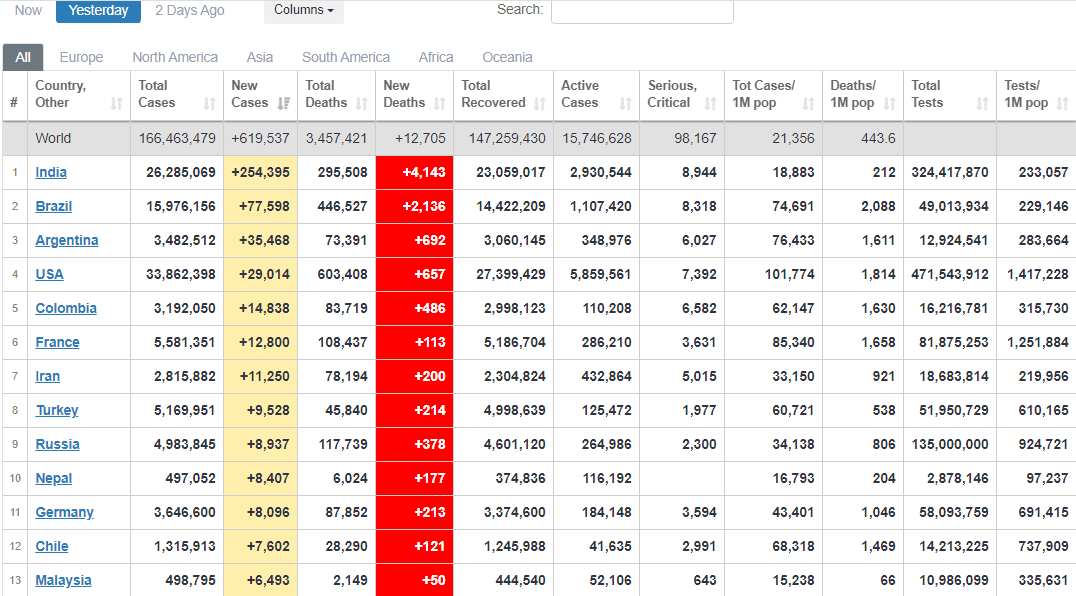
Task: Open the South America tab
Action: point(346,57)
